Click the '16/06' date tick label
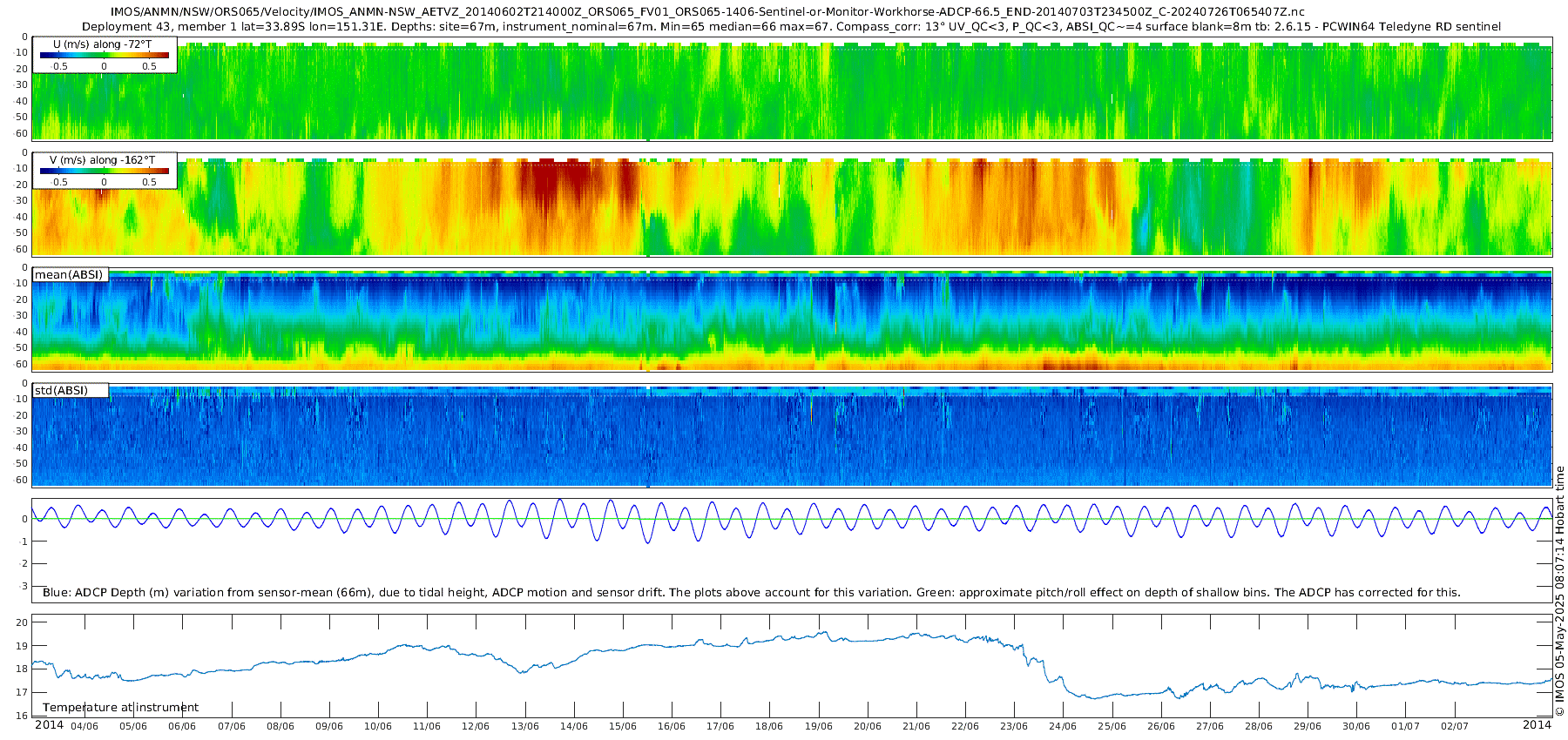This screenshot has width=1568, height=740. point(672,726)
